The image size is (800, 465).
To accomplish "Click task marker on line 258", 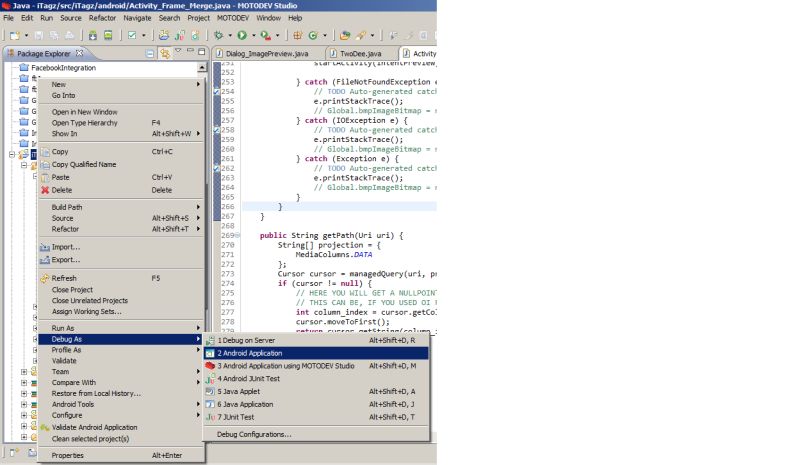I will (216, 130).
